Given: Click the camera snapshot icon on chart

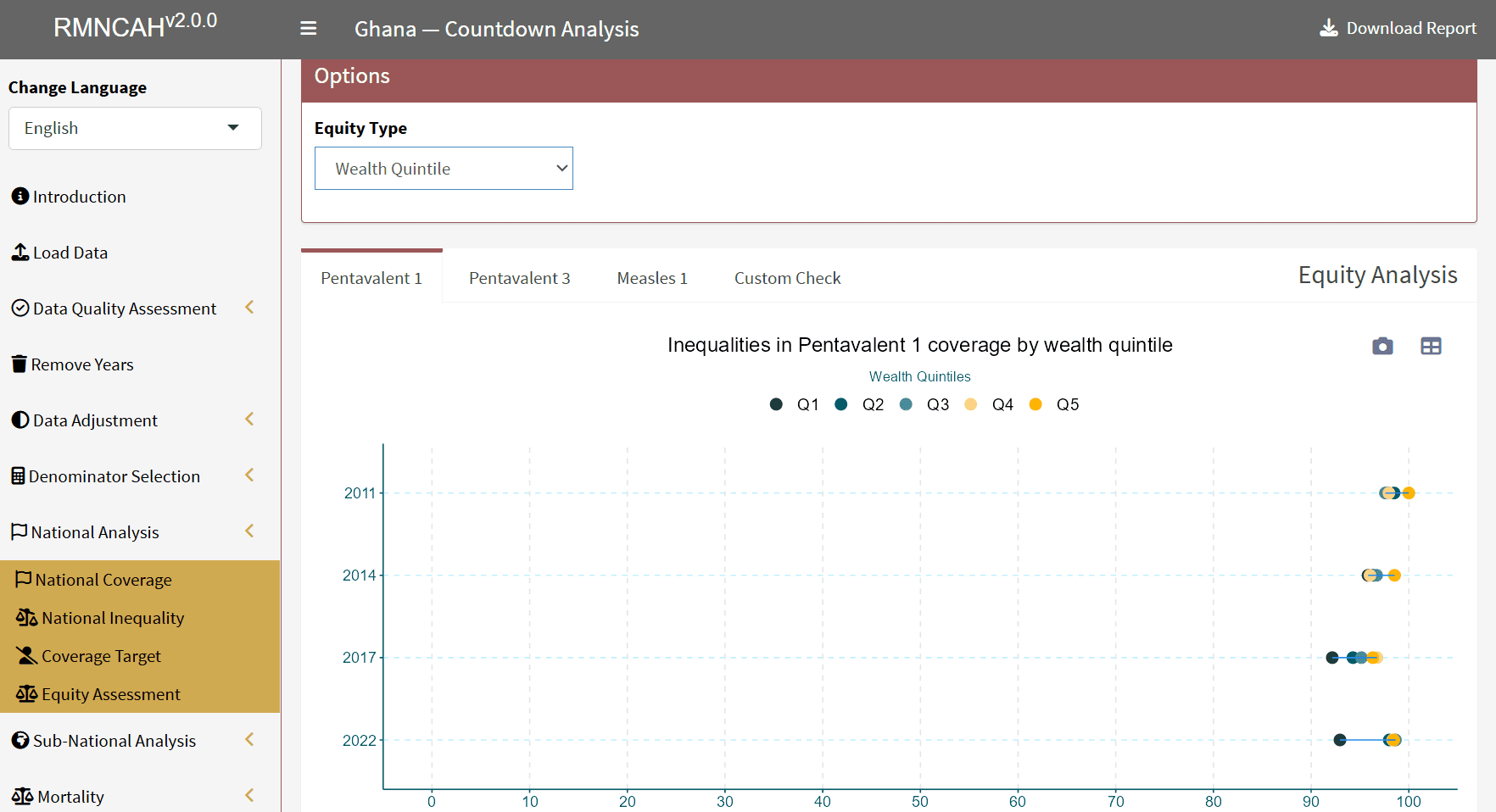Looking at the screenshot, I should [1382, 346].
